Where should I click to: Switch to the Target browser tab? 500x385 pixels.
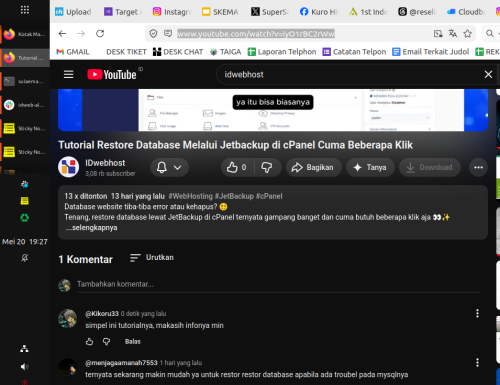click(x=123, y=12)
